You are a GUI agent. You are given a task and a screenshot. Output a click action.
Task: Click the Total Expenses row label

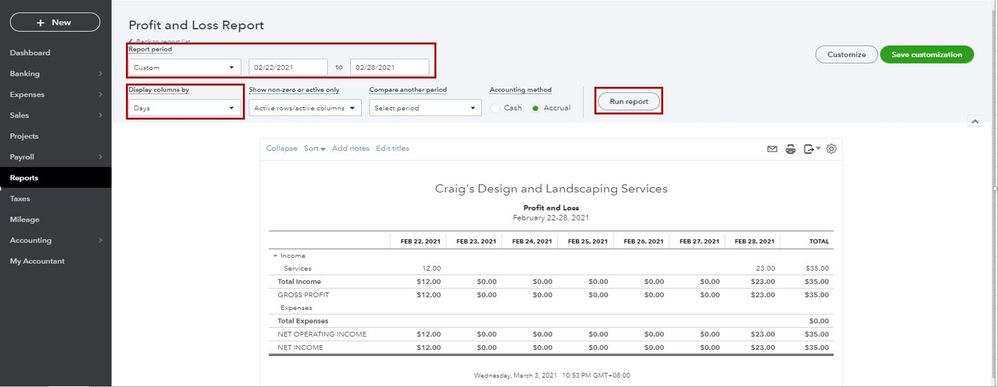pyautogui.click(x=303, y=321)
